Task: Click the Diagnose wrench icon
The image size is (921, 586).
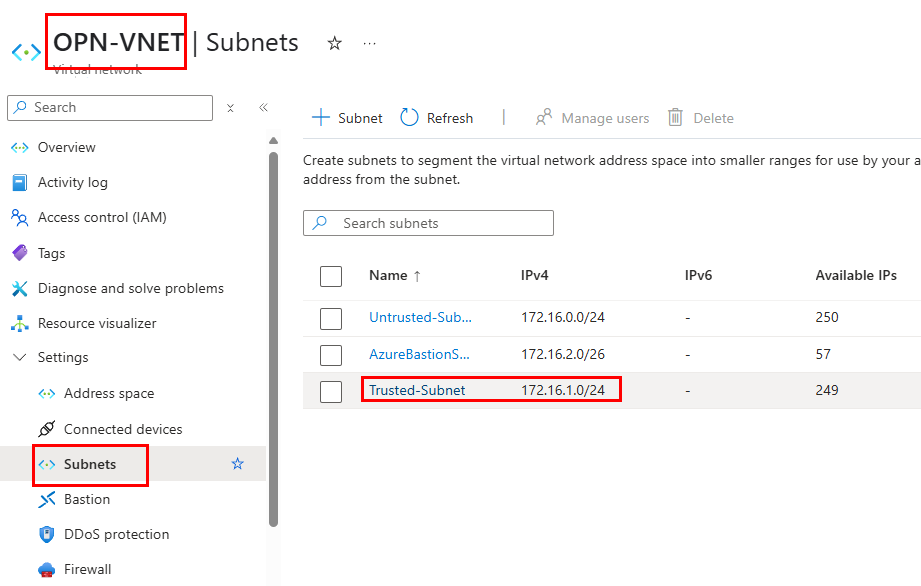Action: (x=19, y=288)
